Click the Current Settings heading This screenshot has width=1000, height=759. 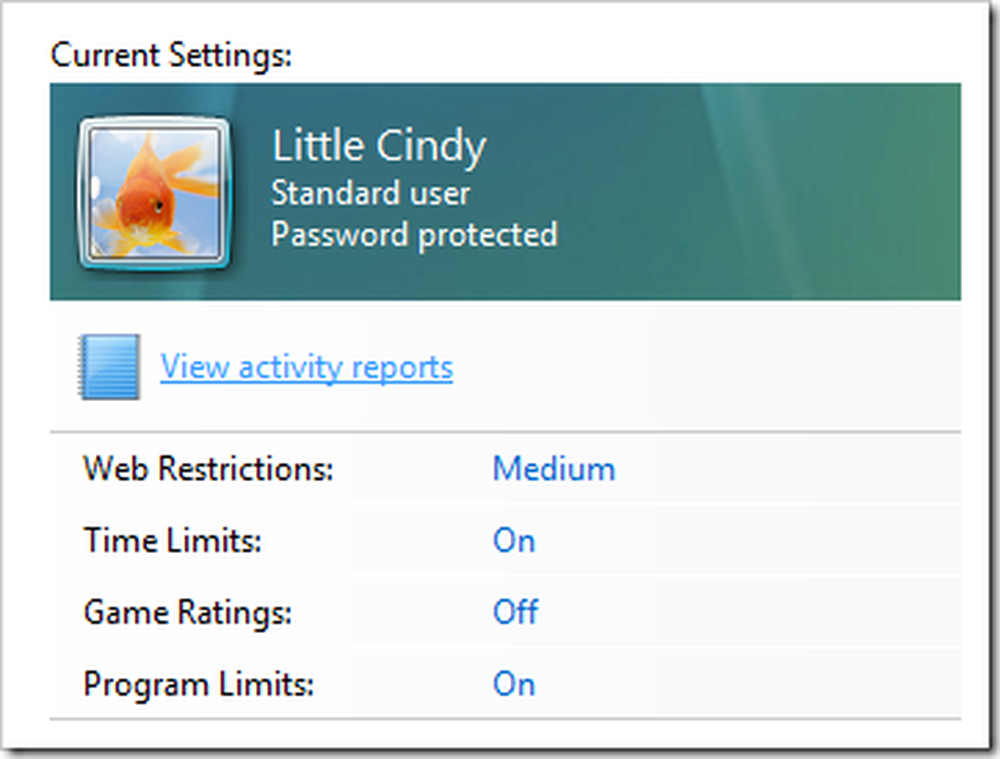[x=171, y=55]
